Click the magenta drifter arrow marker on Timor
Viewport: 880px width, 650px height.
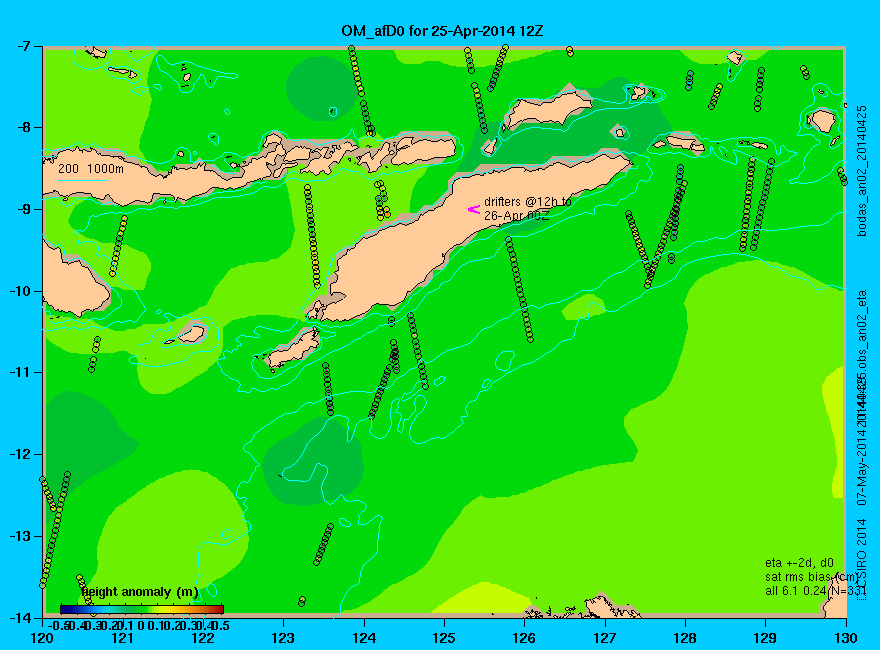click(474, 209)
